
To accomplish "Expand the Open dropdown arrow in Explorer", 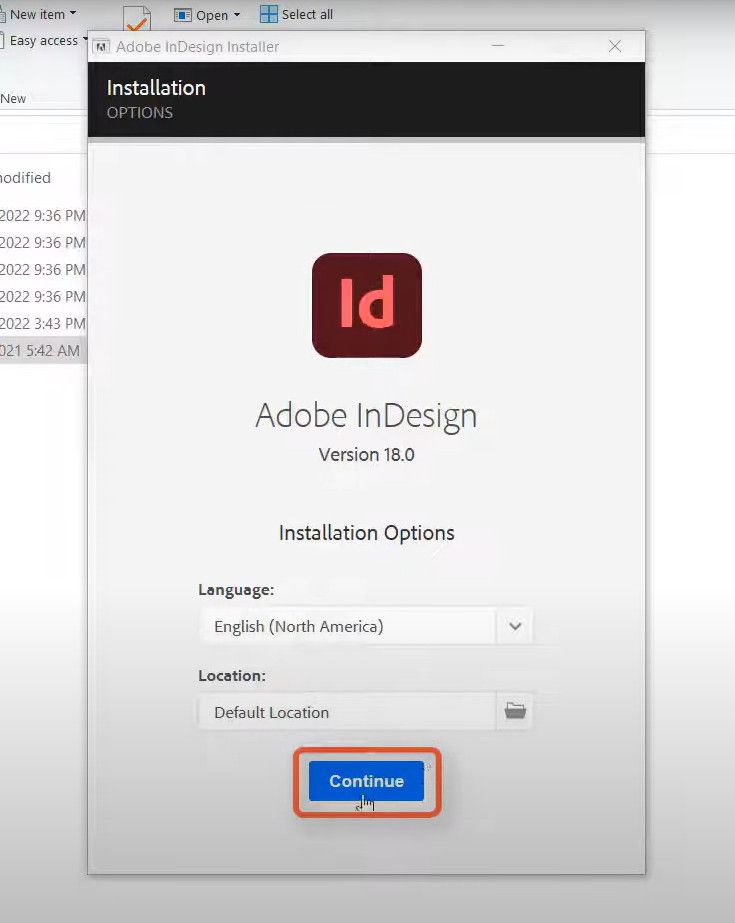I will (237, 15).
